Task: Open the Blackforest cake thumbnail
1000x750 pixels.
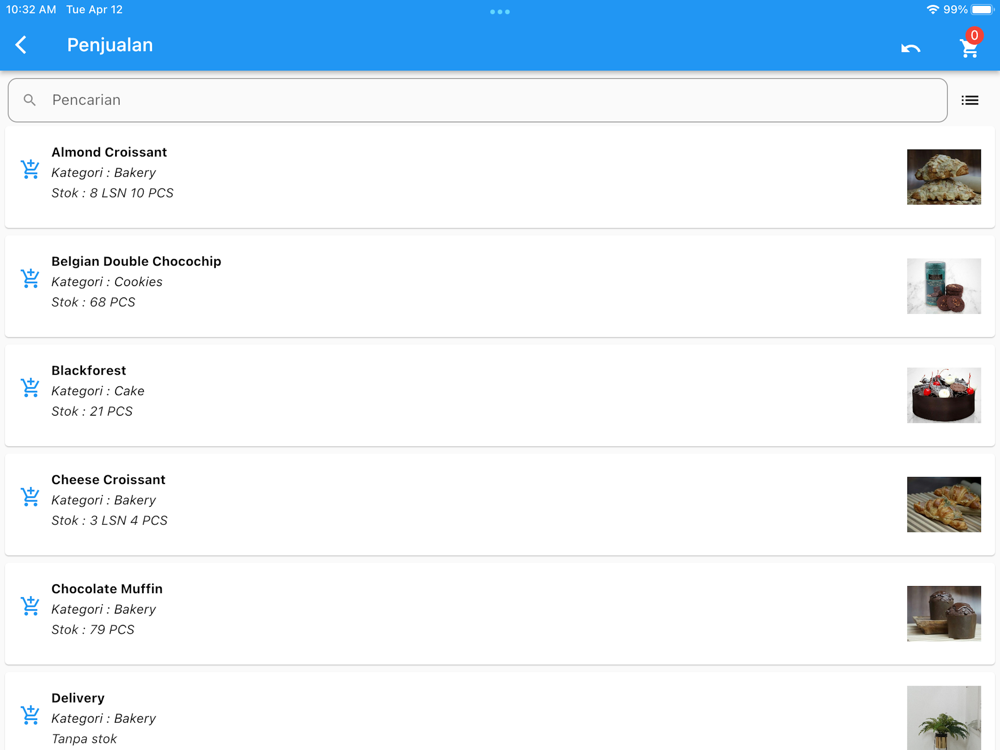Action: coord(944,395)
